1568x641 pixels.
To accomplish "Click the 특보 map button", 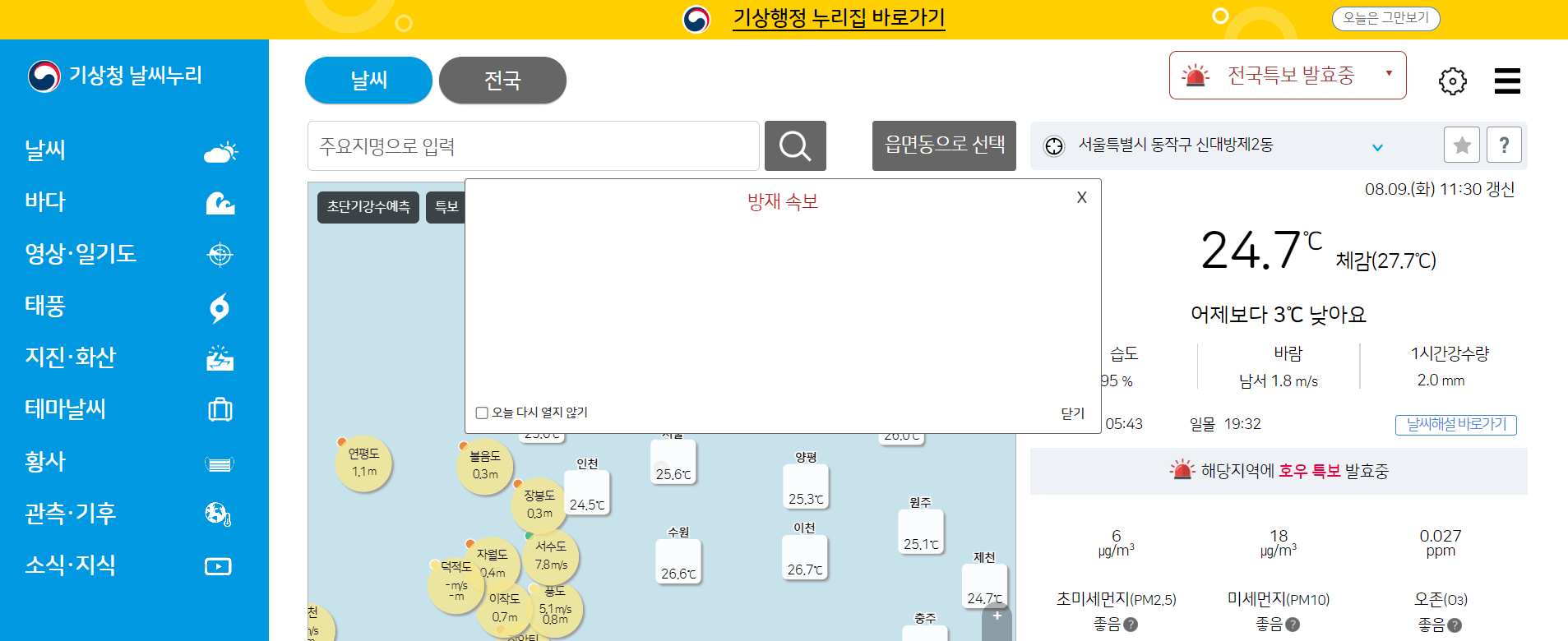I will 446,207.
